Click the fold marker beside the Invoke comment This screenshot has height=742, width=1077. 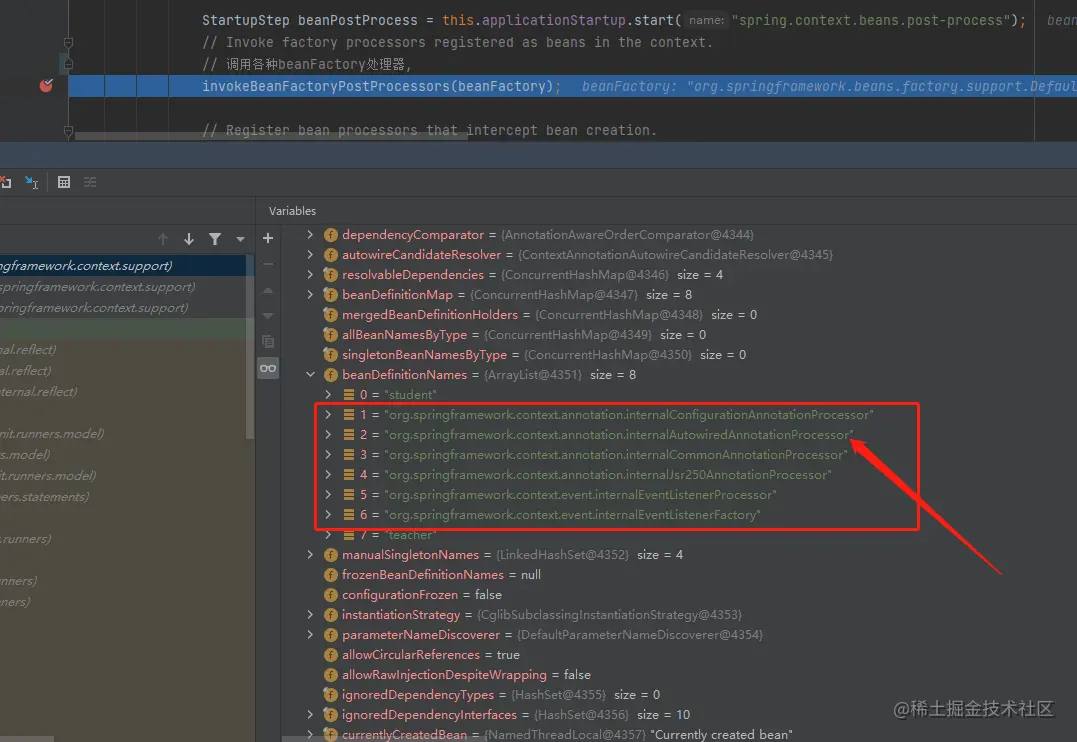(68, 43)
